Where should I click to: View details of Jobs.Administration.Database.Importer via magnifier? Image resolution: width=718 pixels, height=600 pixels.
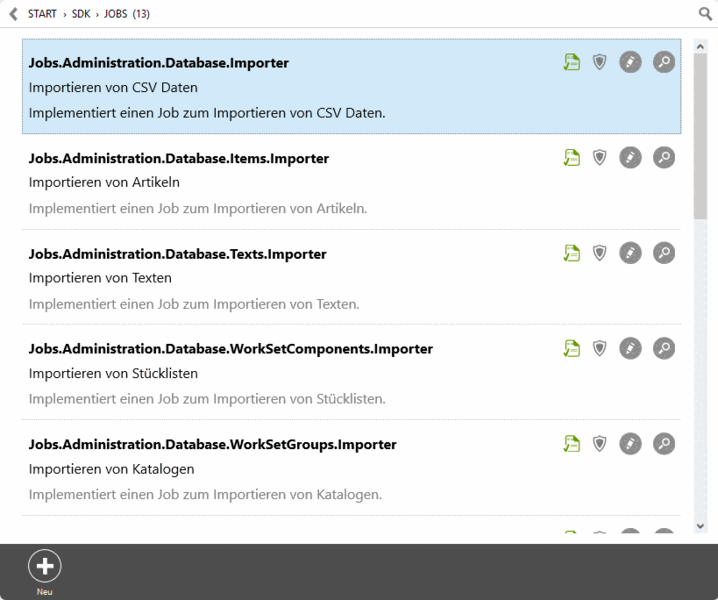[x=664, y=62]
